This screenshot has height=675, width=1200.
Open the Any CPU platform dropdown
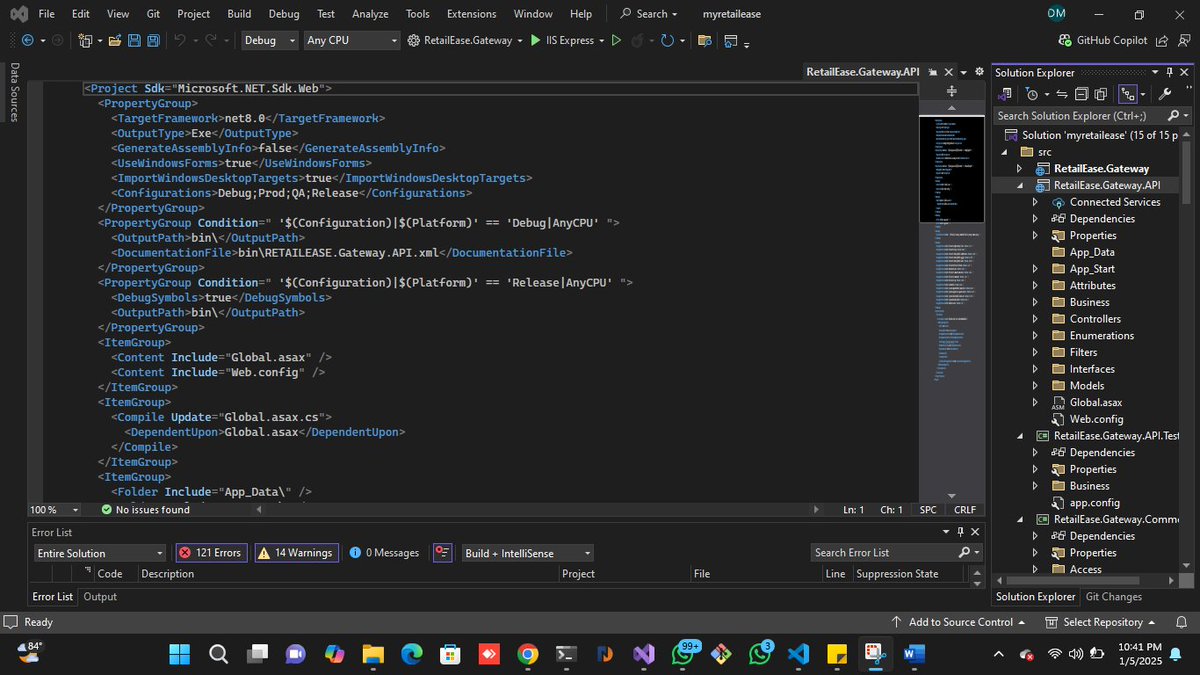[352, 41]
